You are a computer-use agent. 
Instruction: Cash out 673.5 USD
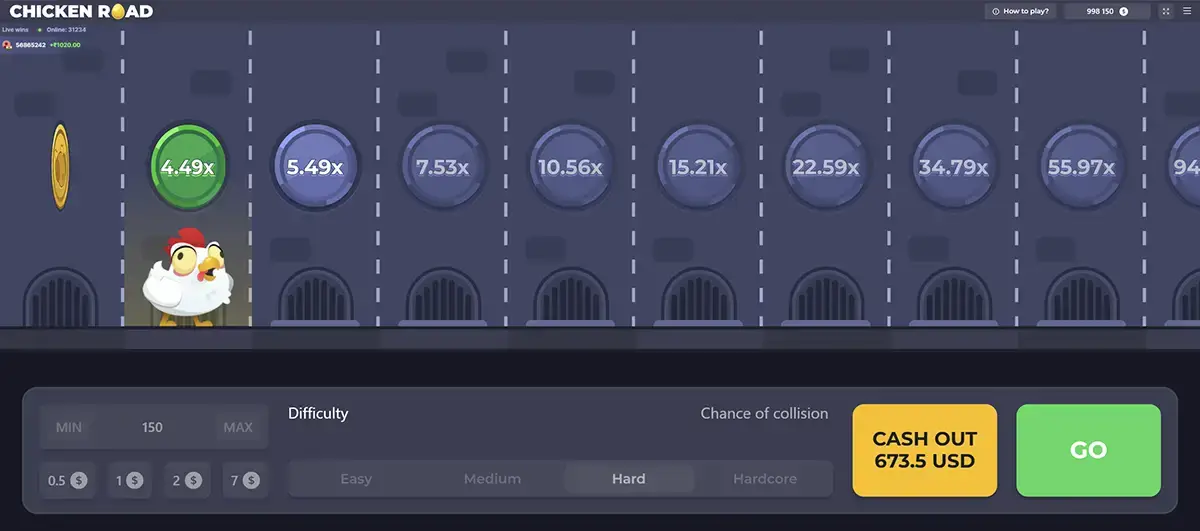click(924, 450)
